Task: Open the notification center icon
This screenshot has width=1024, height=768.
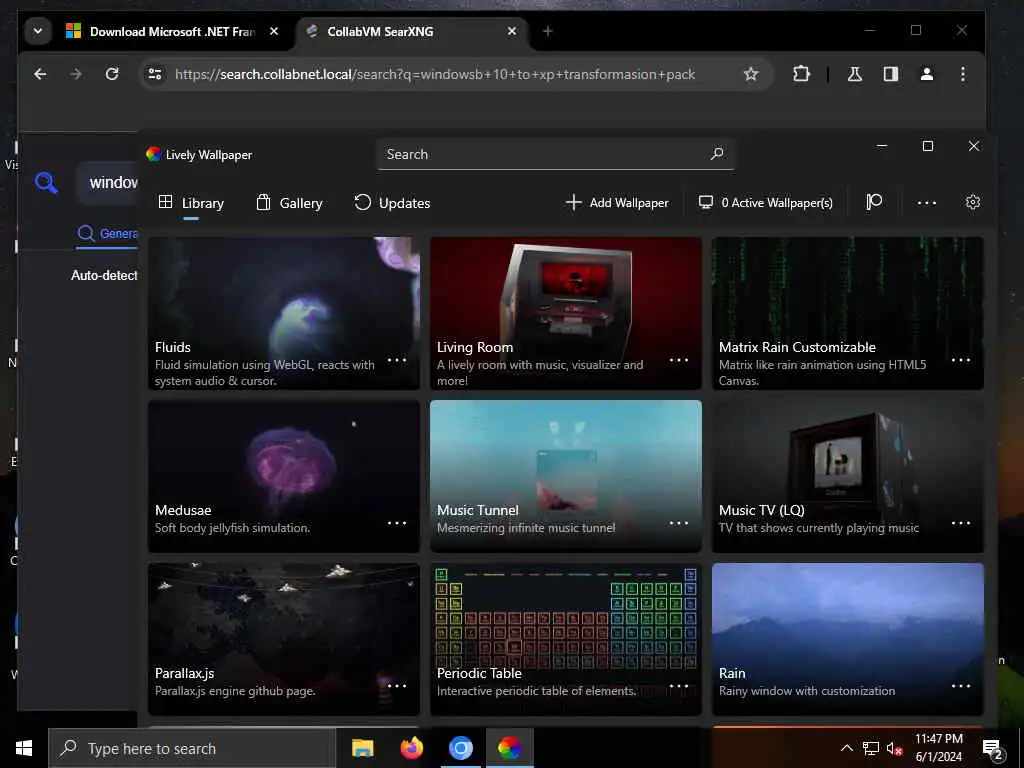Action: click(x=993, y=749)
